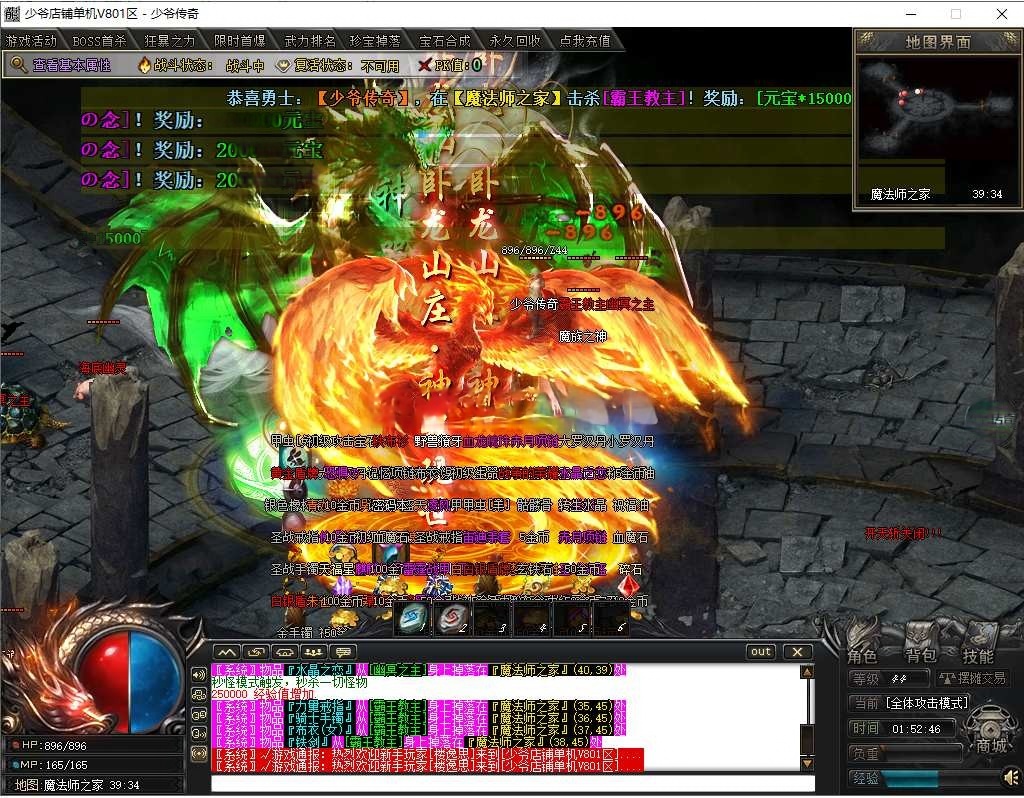Click the 点我充值 recharge menu

click(x=585, y=41)
